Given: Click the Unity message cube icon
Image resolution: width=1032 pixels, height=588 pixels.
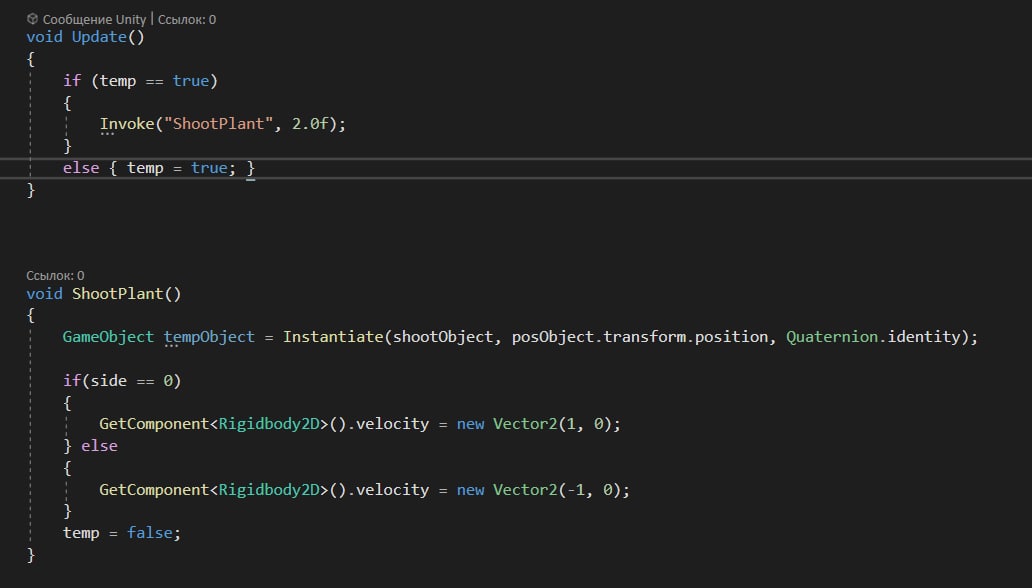Looking at the screenshot, I should coord(32,19).
